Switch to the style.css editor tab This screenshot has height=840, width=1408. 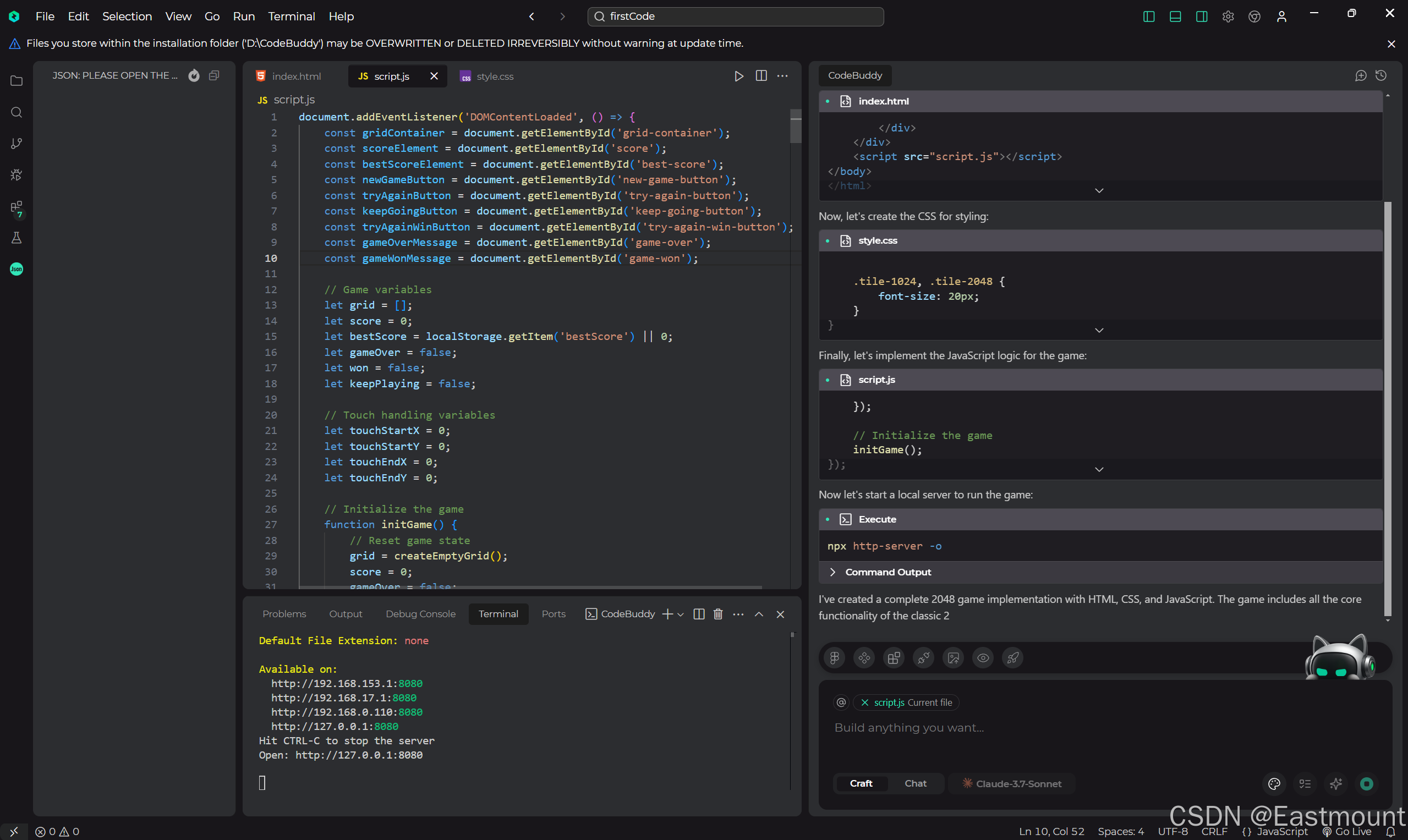coord(495,76)
